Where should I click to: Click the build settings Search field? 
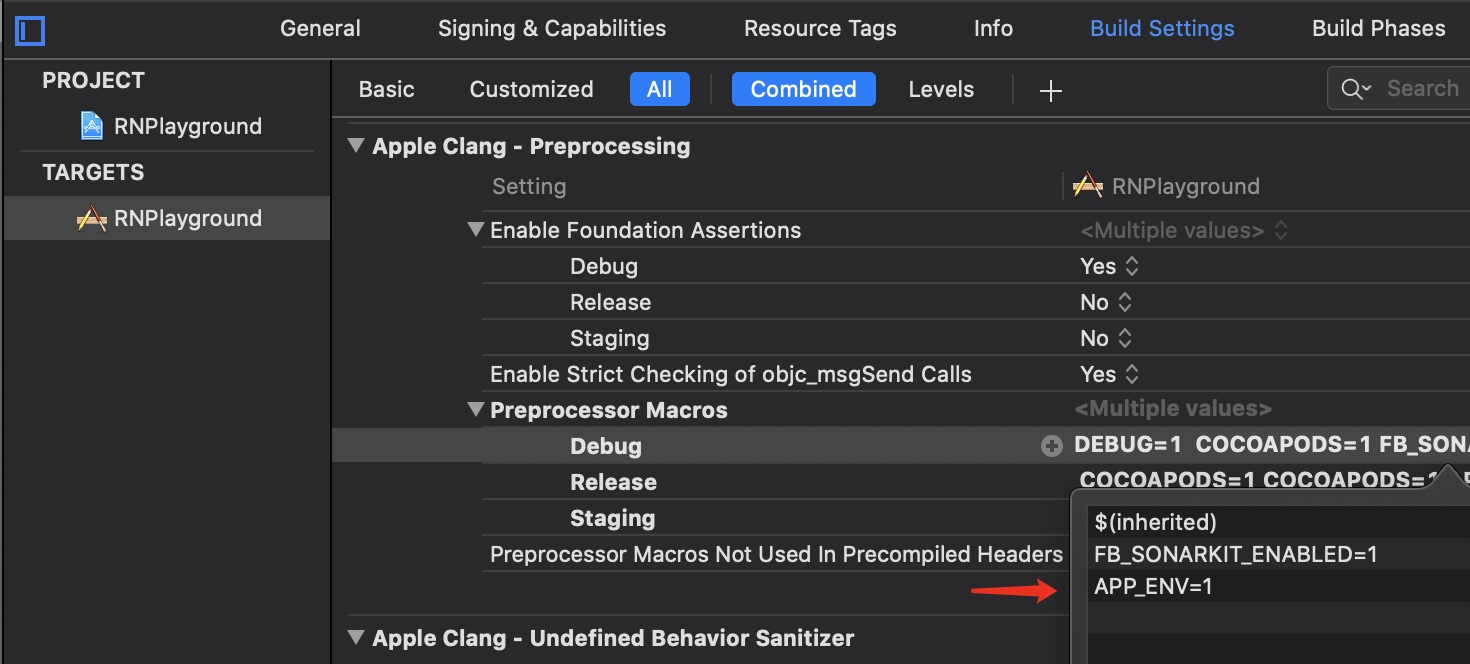click(1422, 89)
